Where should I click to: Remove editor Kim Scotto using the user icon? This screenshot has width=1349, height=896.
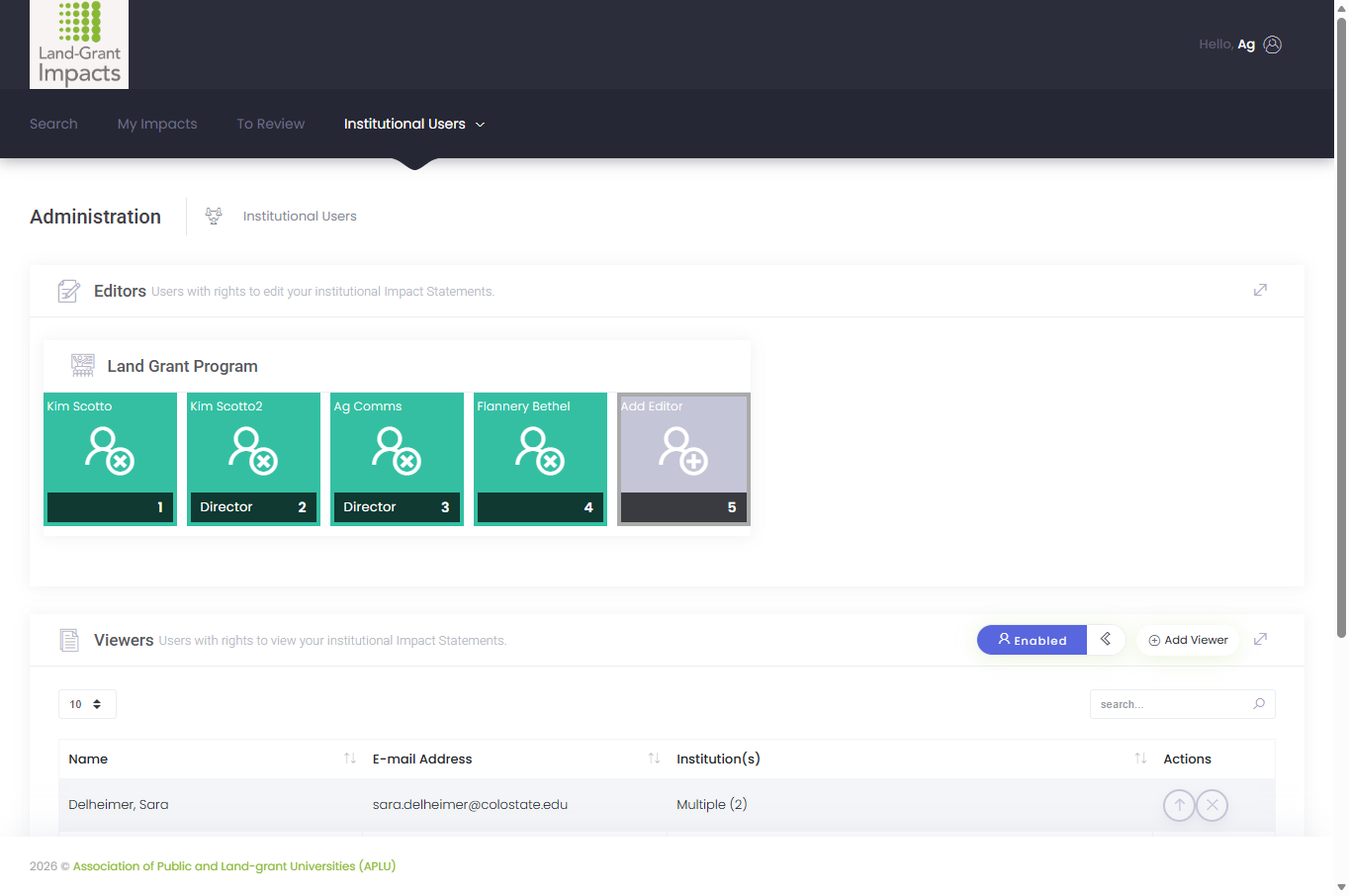tap(110, 450)
